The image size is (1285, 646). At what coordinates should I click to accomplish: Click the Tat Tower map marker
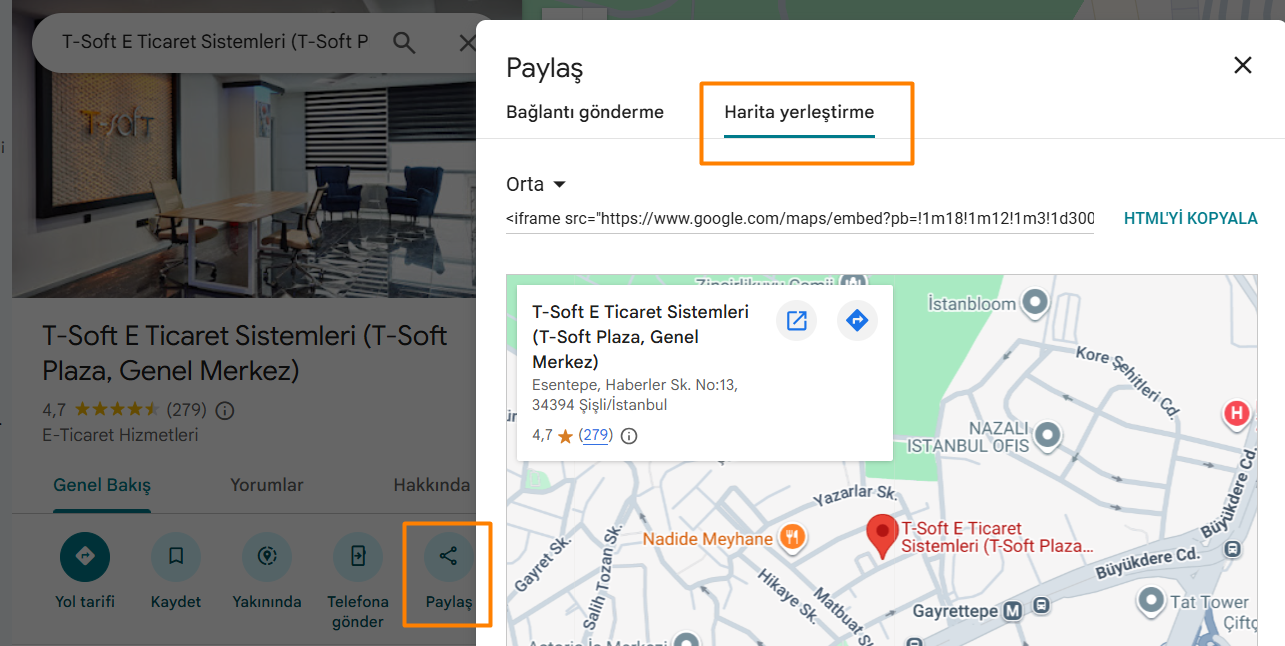click(x=1152, y=601)
